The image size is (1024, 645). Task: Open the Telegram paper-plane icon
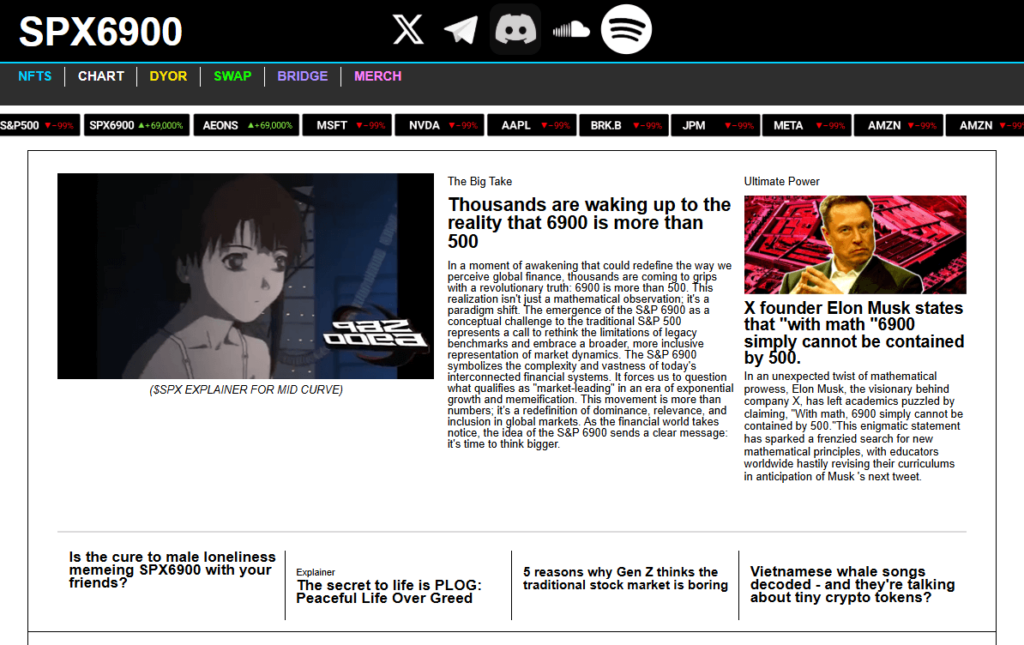[x=461, y=30]
